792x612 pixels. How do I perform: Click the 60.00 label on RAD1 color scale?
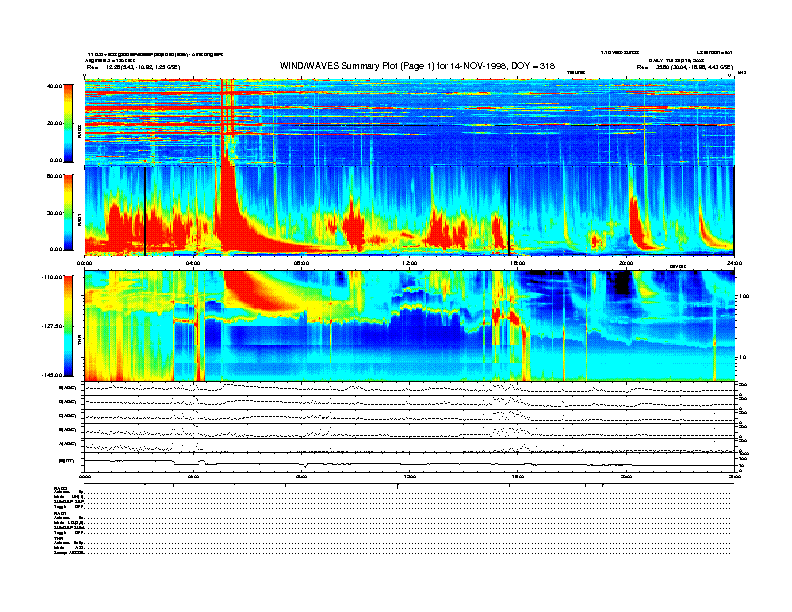55,176
